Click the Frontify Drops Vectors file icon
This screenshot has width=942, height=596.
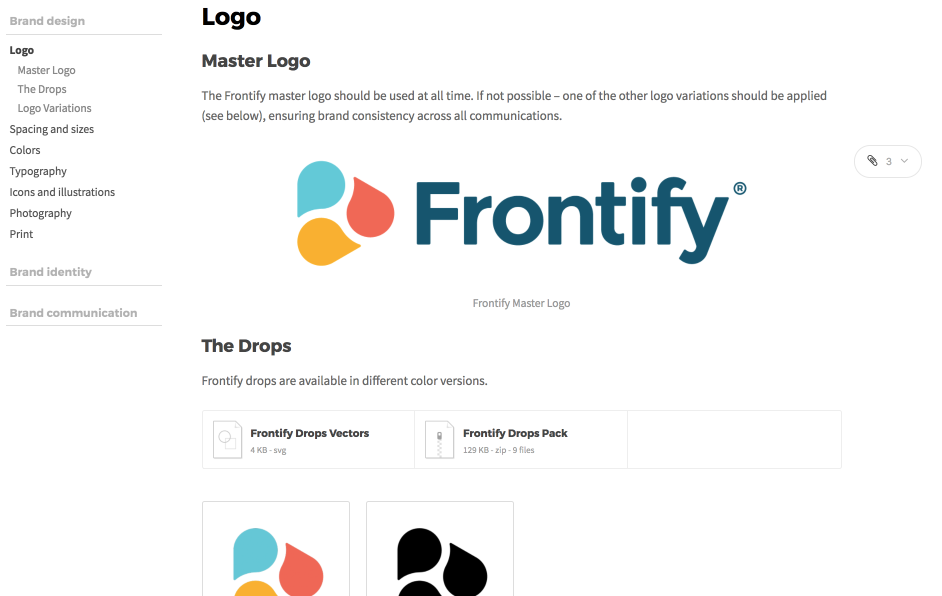[x=228, y=439]
